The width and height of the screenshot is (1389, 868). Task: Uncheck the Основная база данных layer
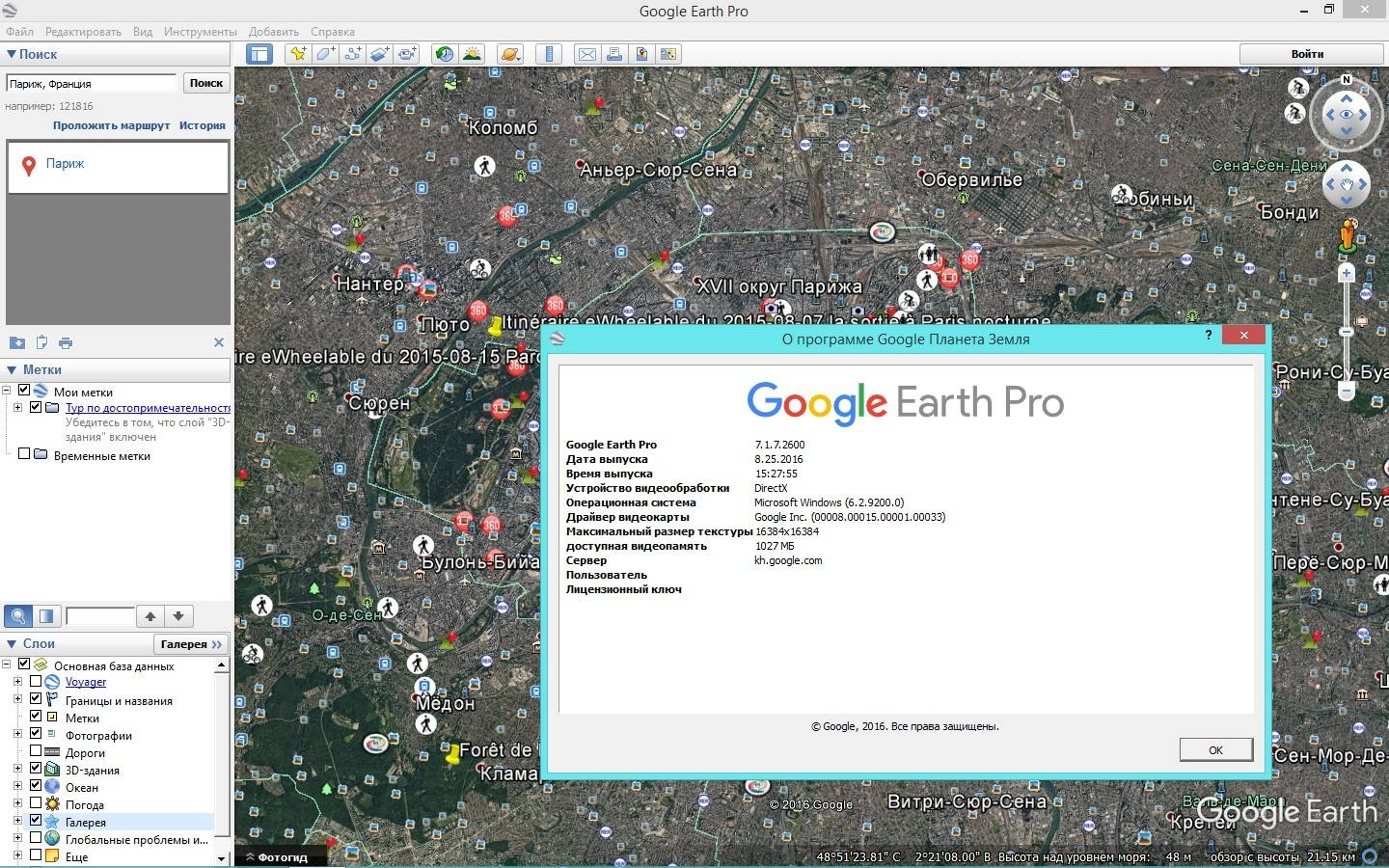24,665
